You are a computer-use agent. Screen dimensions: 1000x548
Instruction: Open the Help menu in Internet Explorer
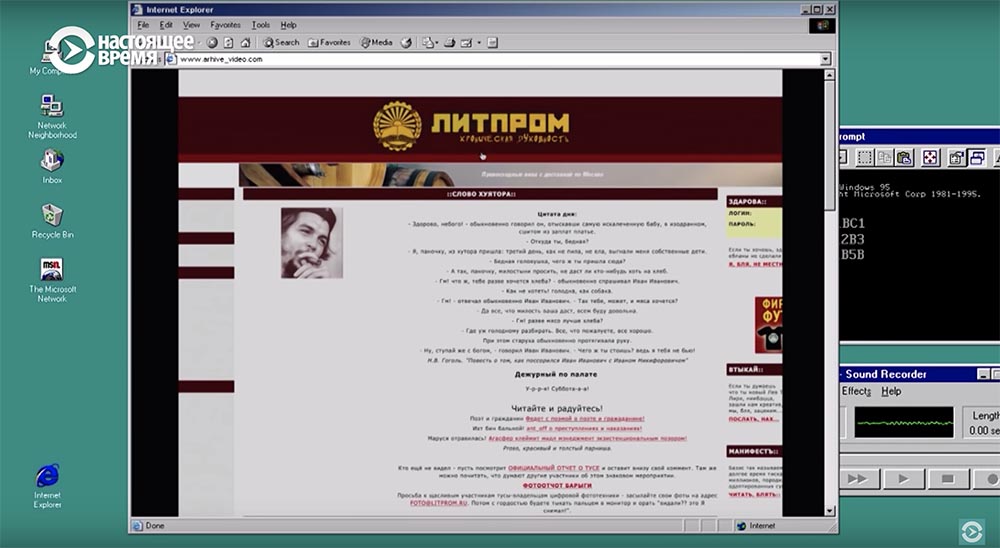[288, 25]
